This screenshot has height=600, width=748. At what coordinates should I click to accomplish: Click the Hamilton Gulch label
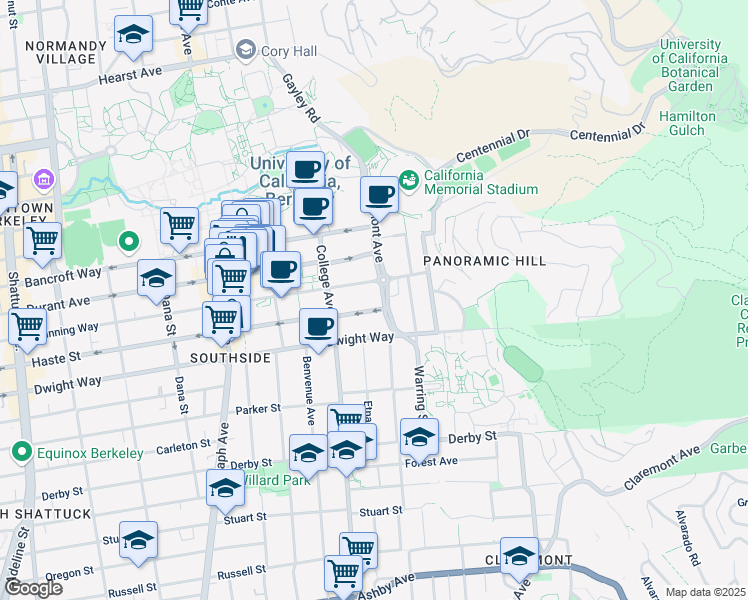tap(687, 124)
